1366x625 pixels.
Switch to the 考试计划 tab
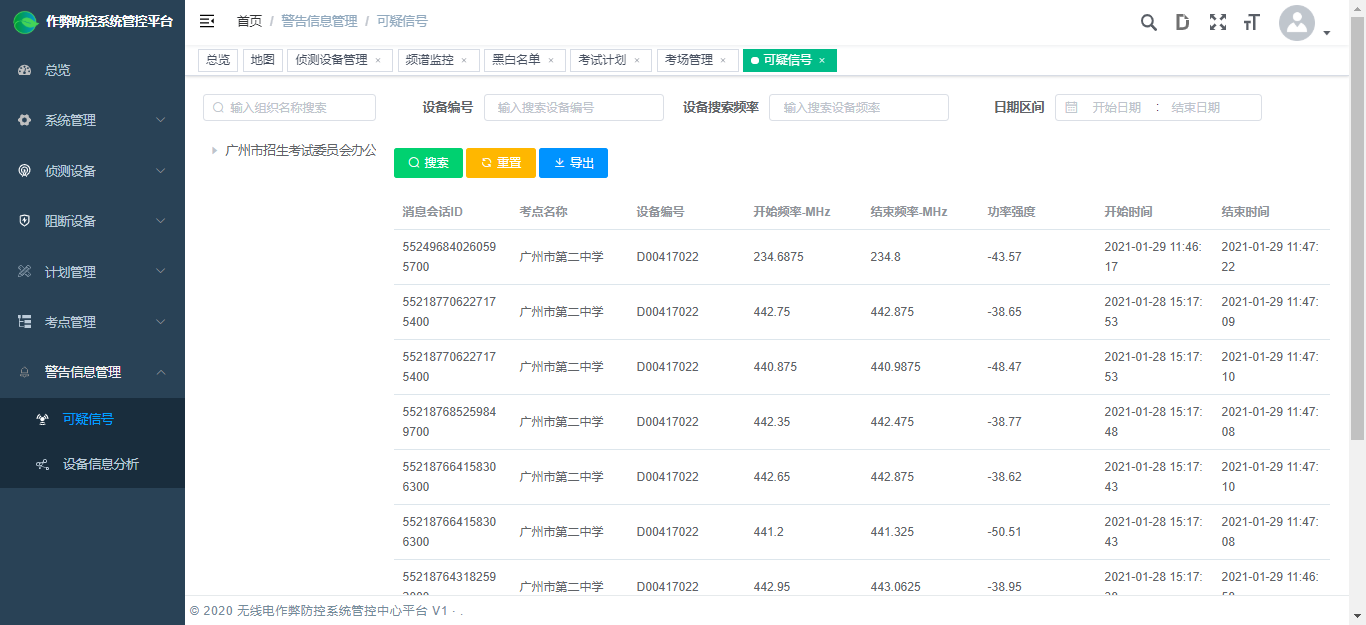[602, 60]
